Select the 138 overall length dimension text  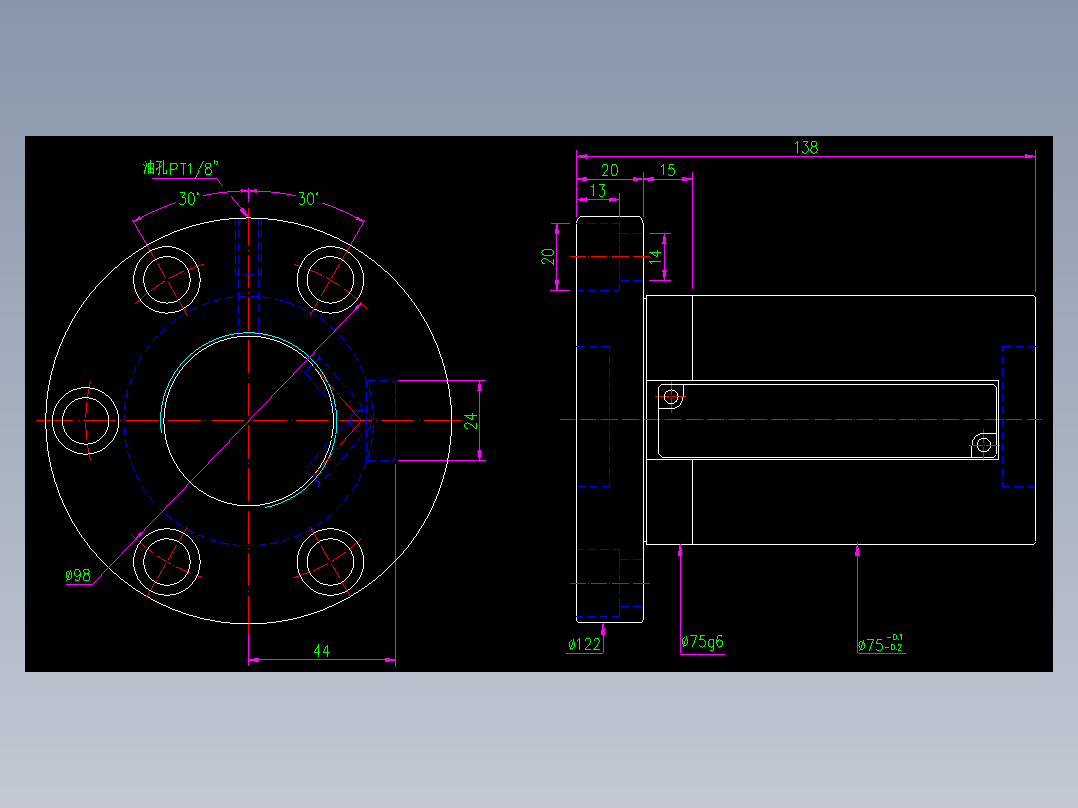point(806,147)
